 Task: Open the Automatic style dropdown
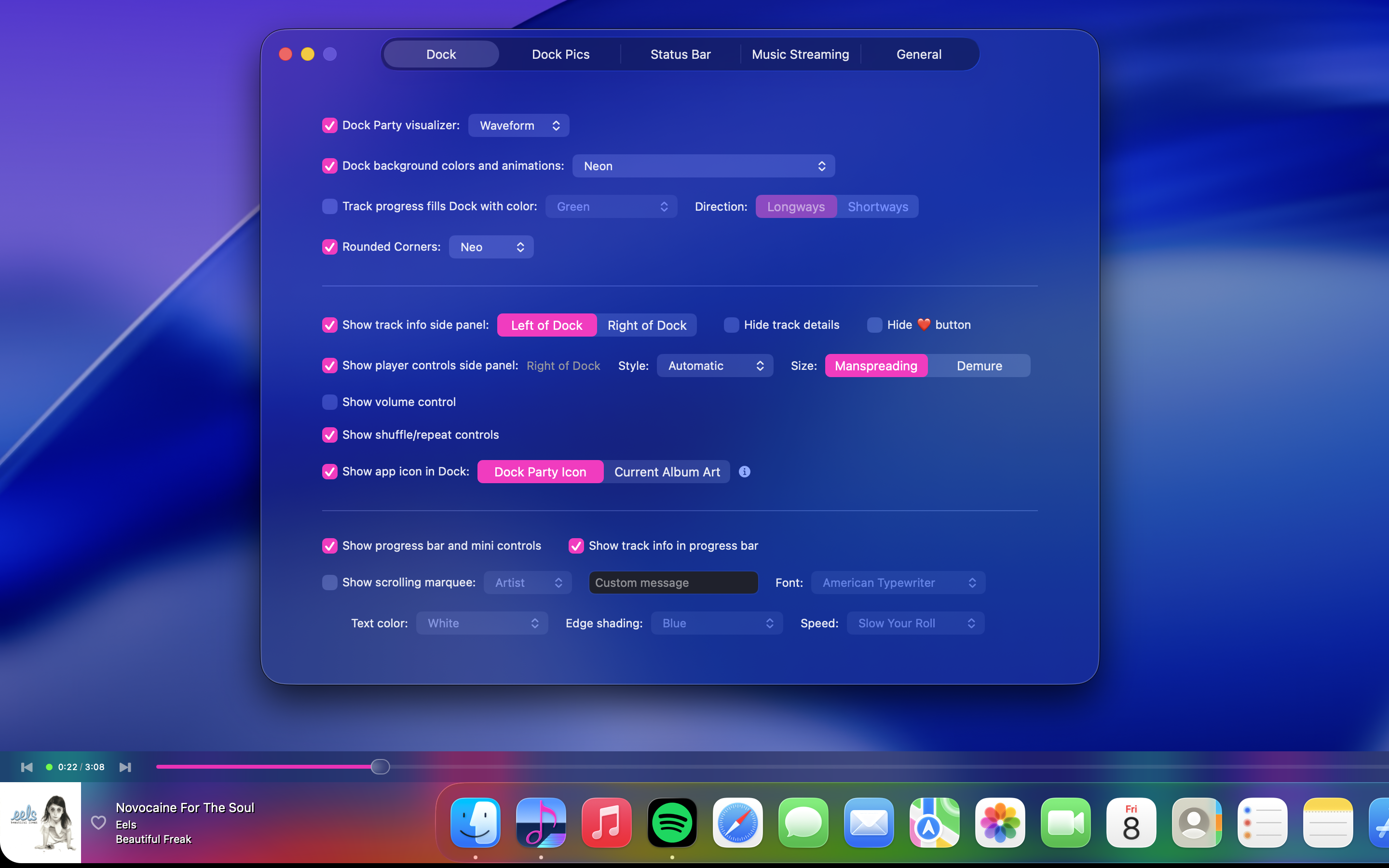tap(715, 366)
